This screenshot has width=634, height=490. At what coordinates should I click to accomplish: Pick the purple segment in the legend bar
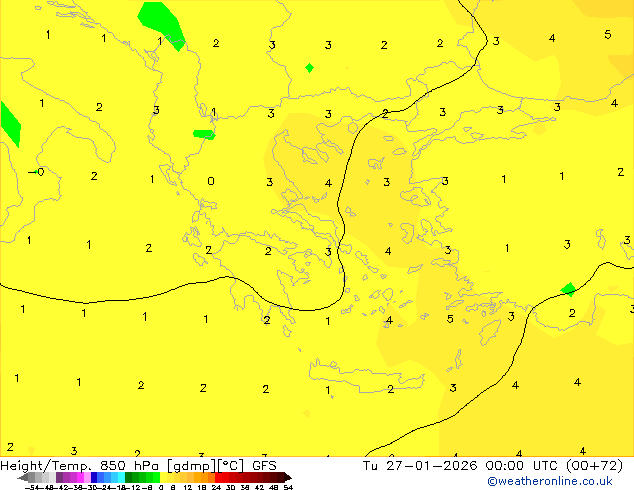66,478
